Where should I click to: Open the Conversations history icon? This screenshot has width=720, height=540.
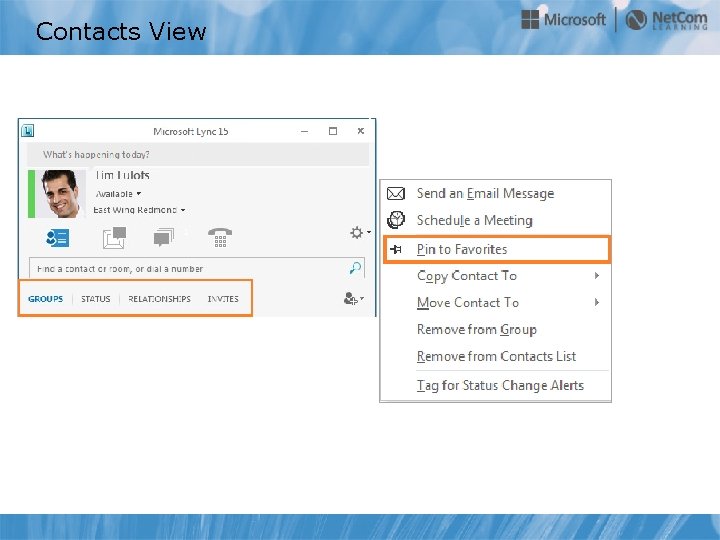(164, 237)
